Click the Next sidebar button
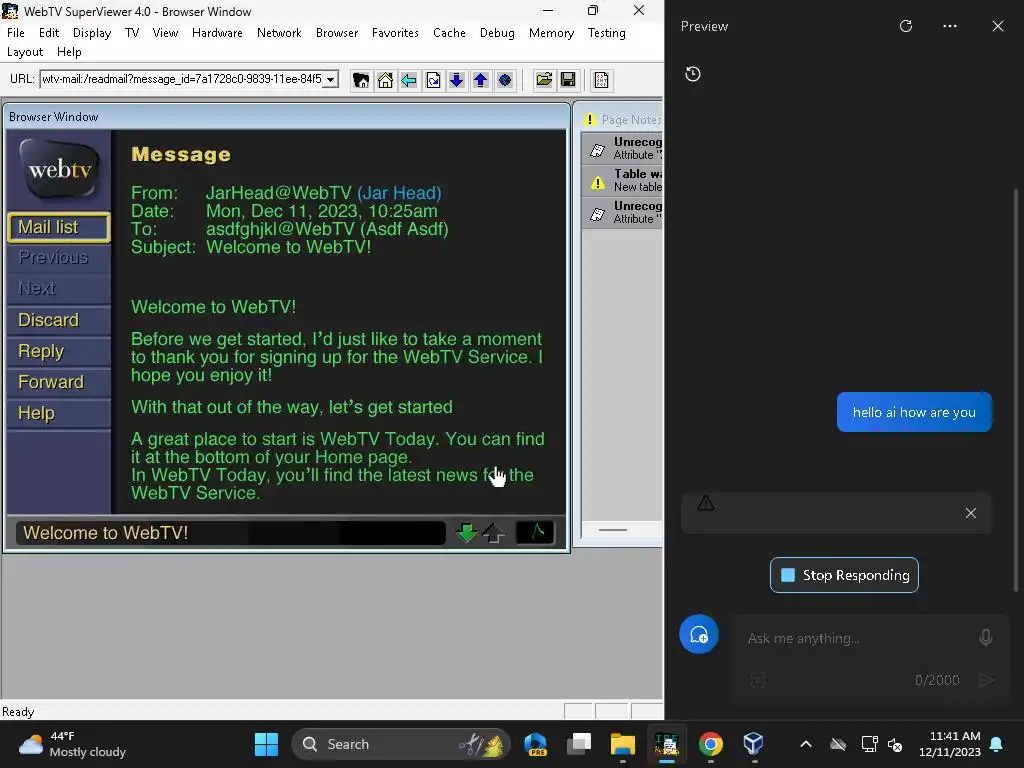The width and height of the screenshot is (1024, 768). click(x=59, y=288)
